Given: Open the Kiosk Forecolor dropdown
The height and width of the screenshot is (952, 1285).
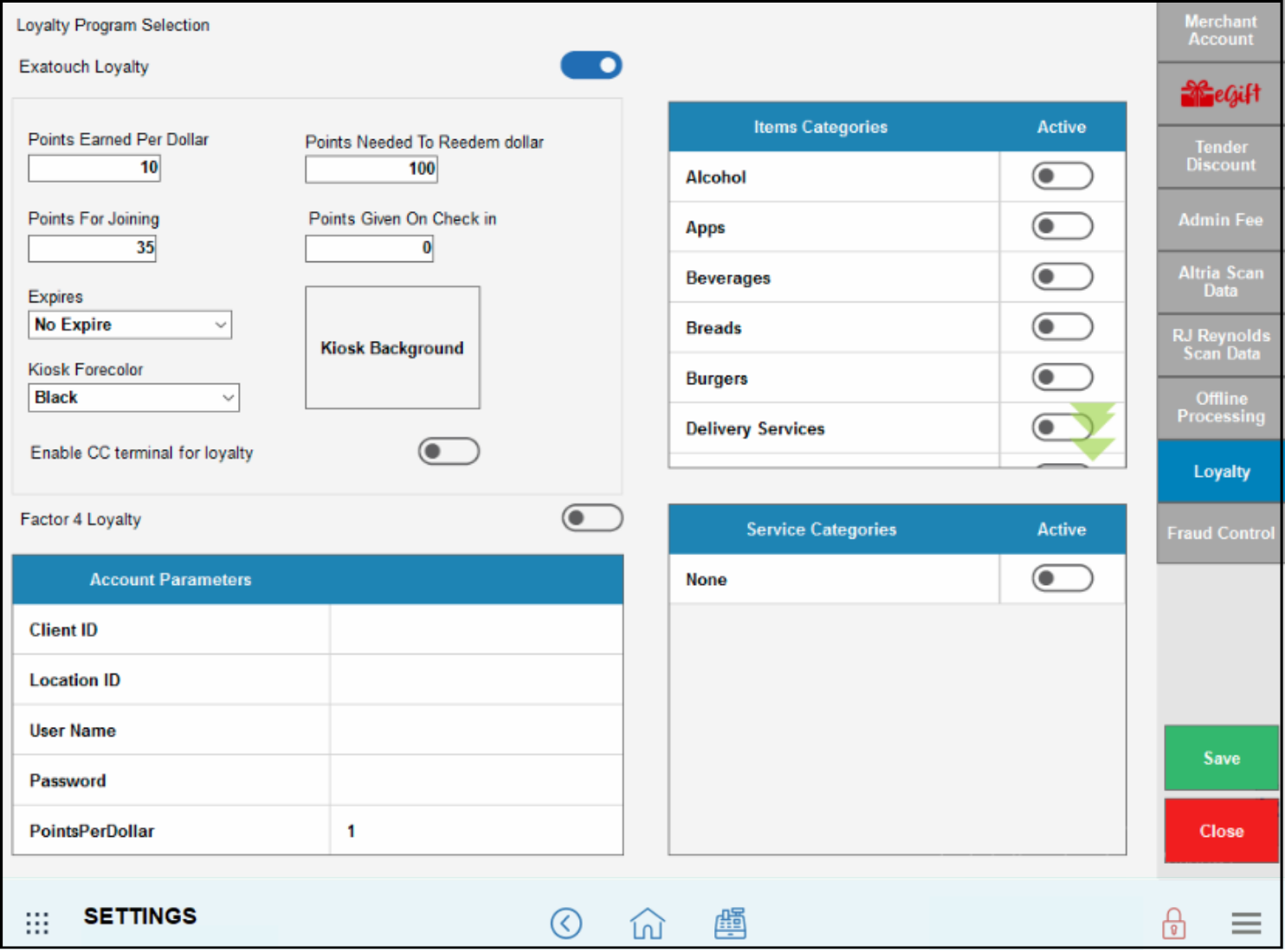Looking at the screenshot, I should point(133,397).
